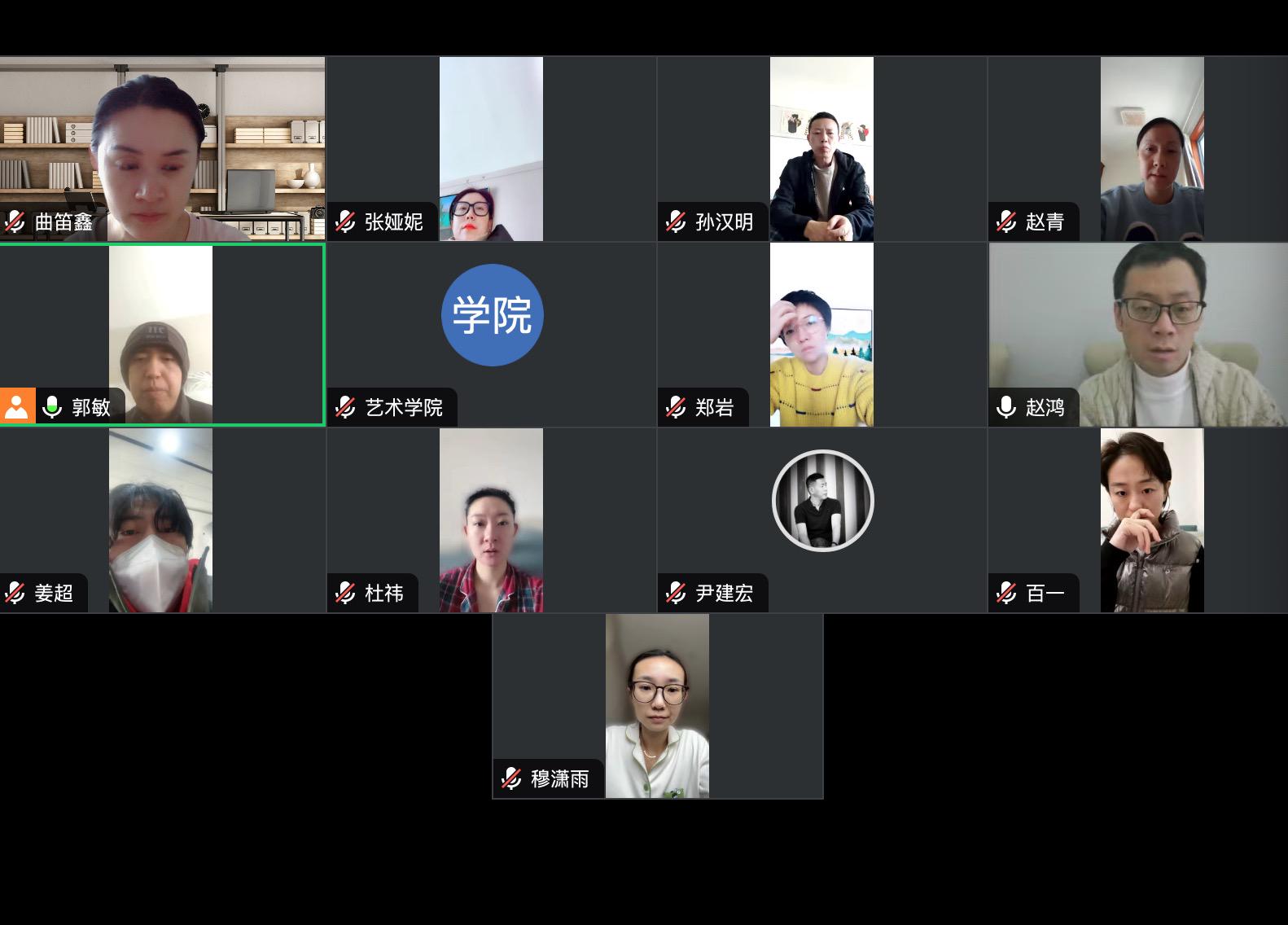Click muted mic icon beside 穆潇雨
The height and width of the screenshot is (925, 1288).
[511, 778]
